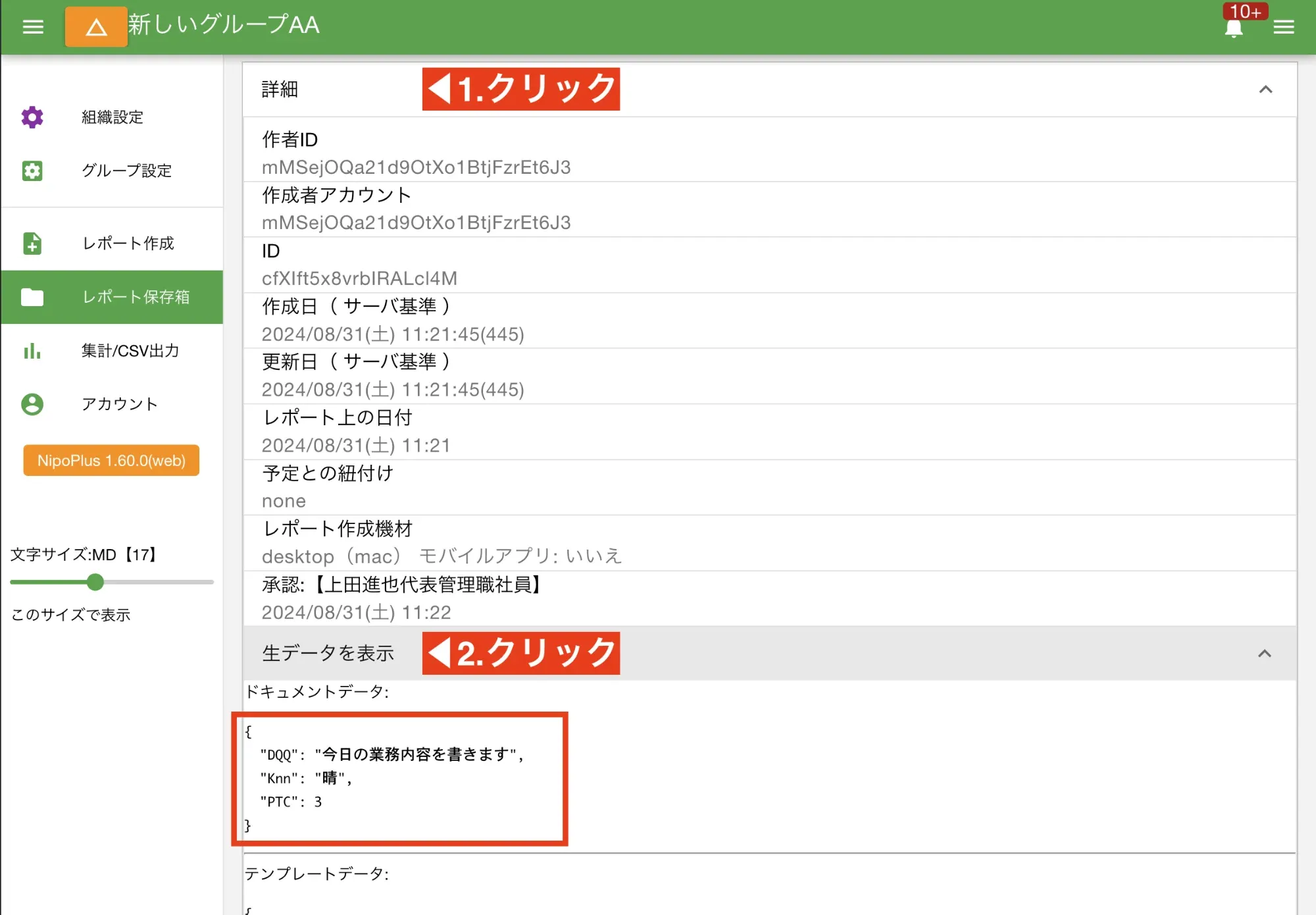Click the アカウント person icon
Screen dimensions: 1316x915
coord(32,405)
